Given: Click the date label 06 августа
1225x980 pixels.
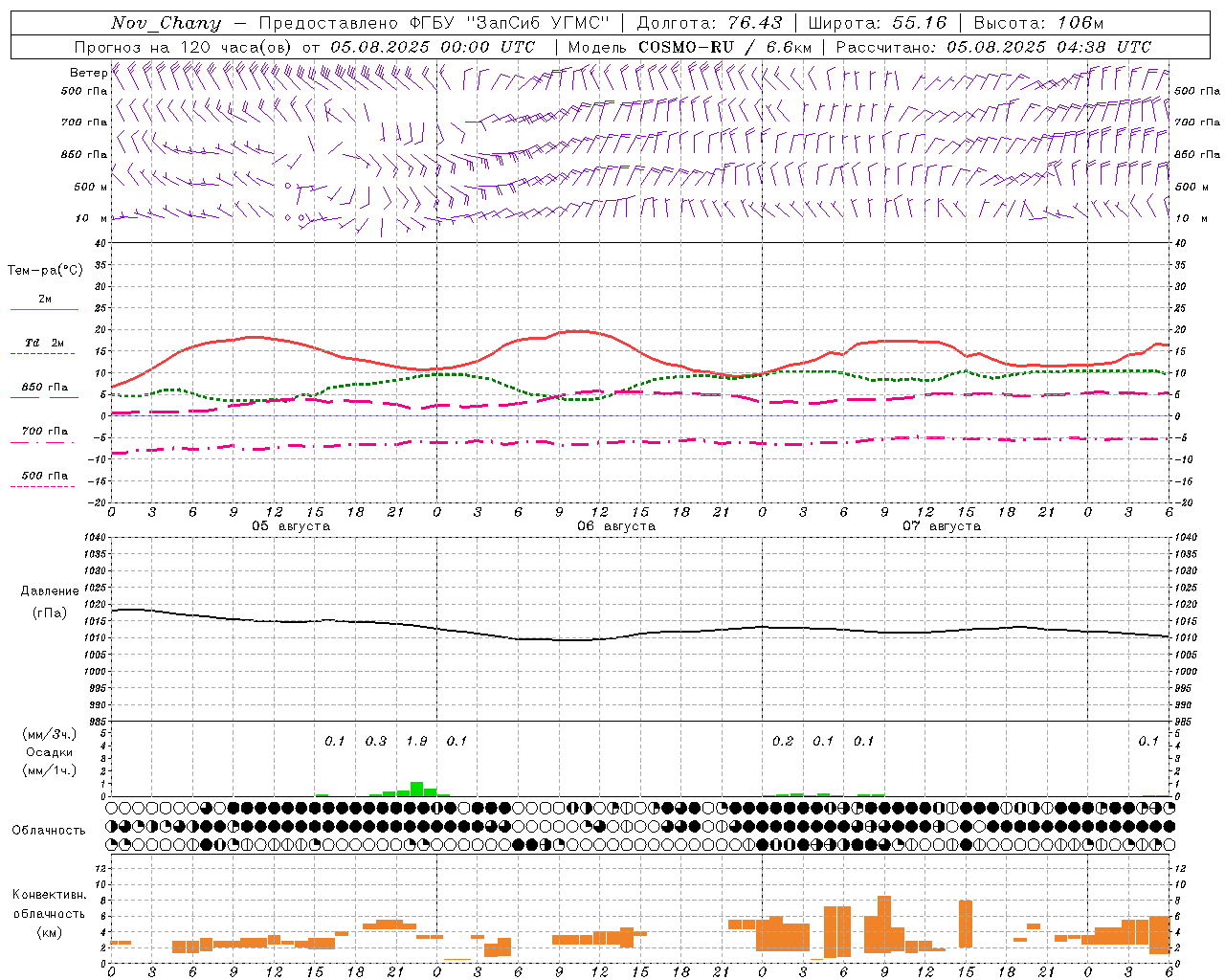Looking at the screenshot, I should [x=616, y=526].
